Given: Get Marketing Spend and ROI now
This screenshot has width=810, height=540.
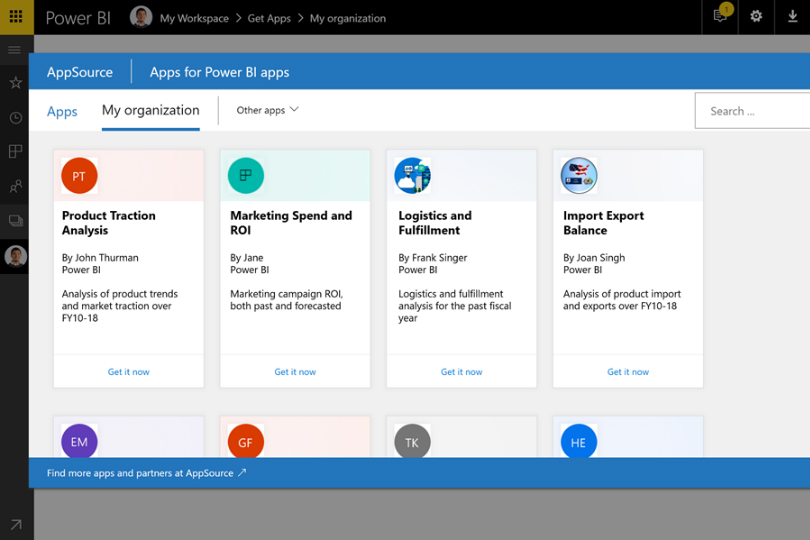Looking at the screenshot, I should pos(295,372).
